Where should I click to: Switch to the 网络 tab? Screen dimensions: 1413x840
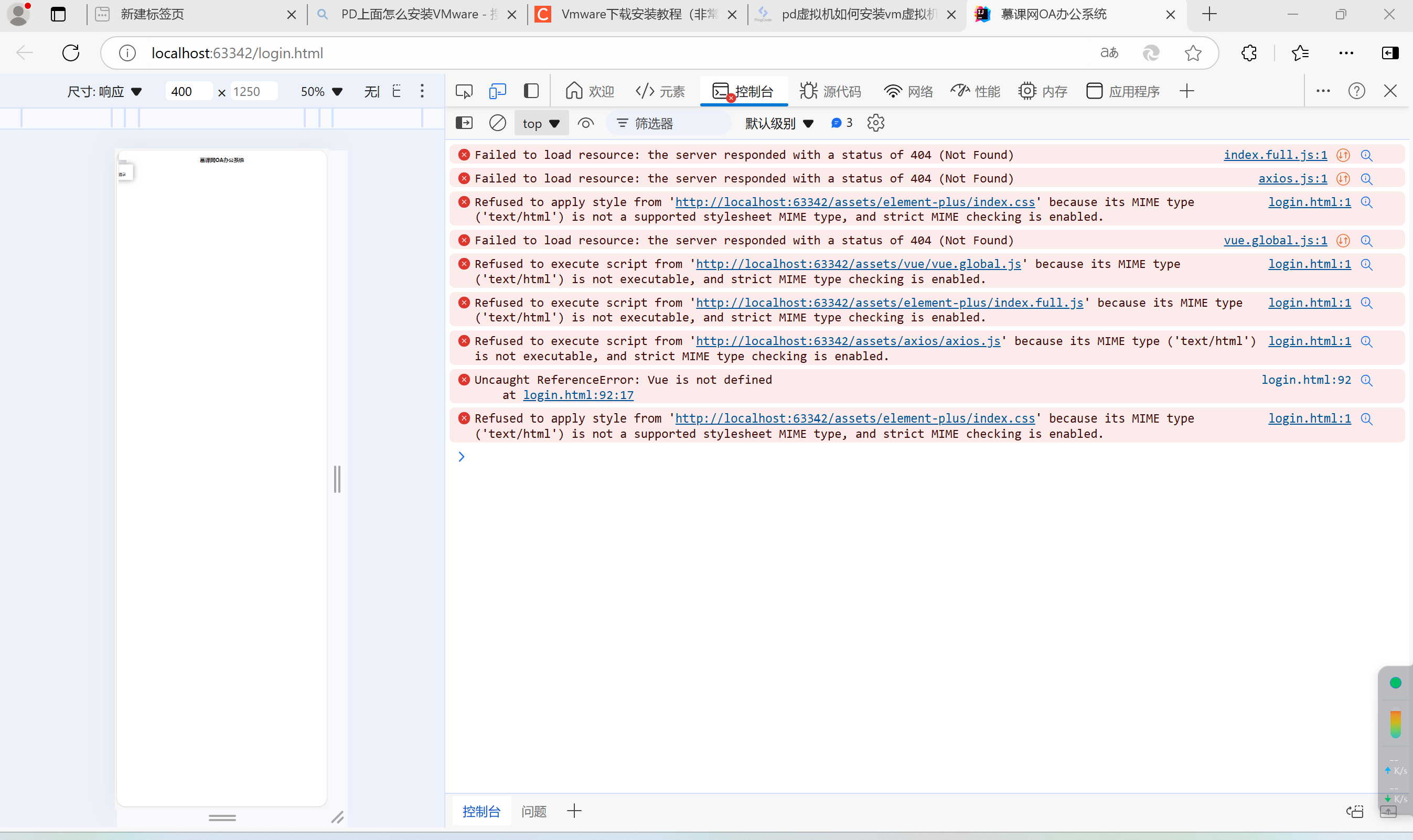click(x=908, y=91)
